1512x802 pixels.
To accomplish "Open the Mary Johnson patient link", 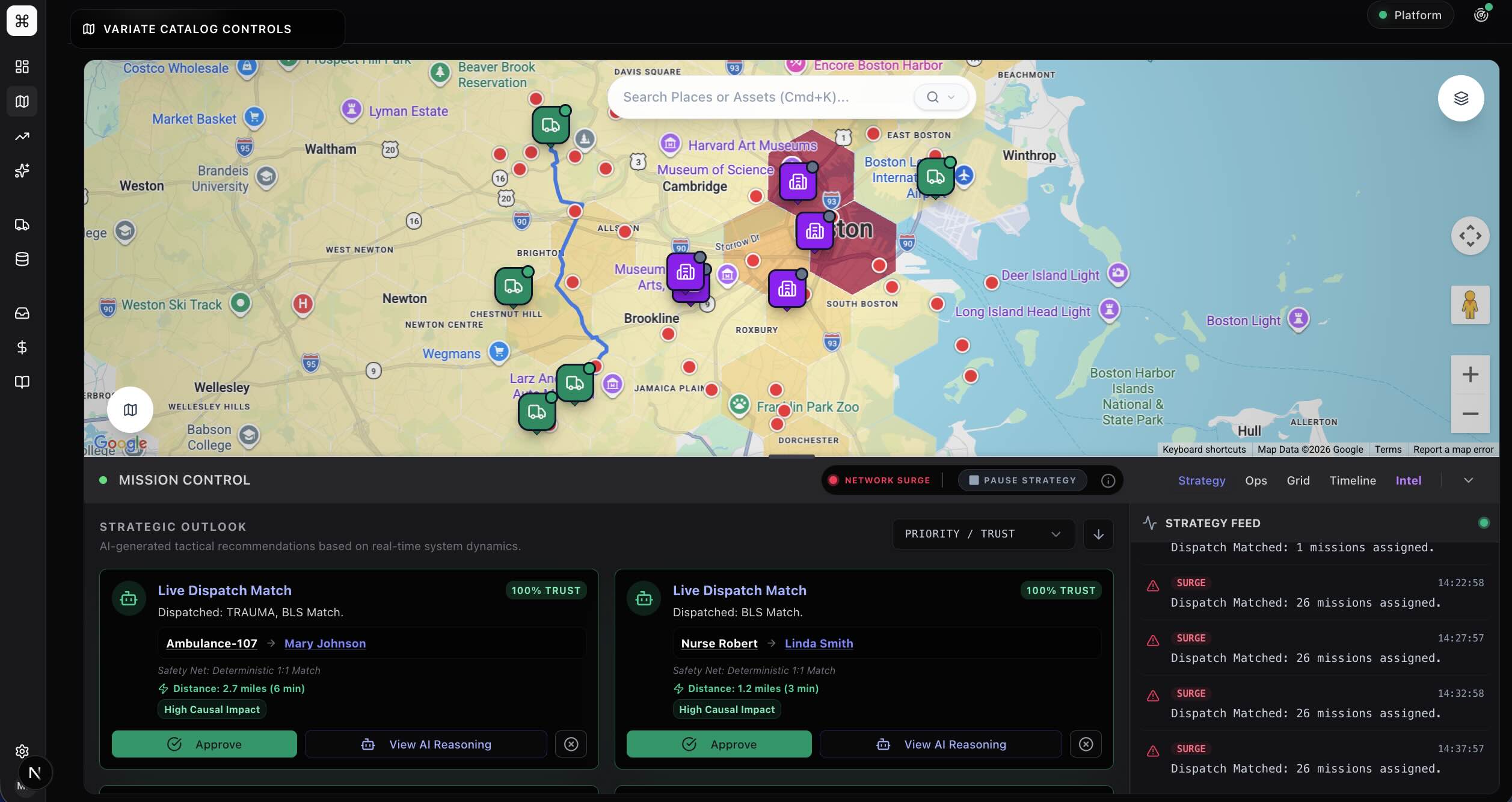I will point(325,643).
